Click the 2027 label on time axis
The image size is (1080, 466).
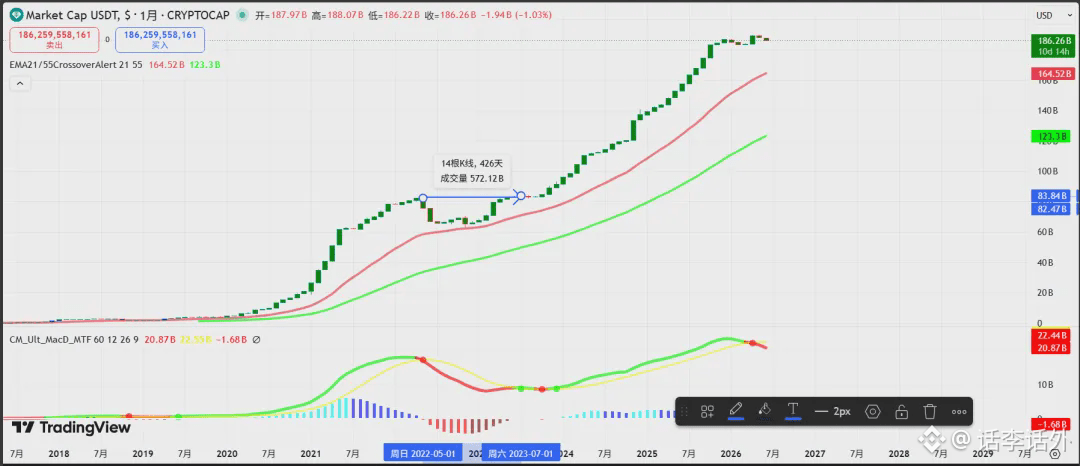[815, 454]
